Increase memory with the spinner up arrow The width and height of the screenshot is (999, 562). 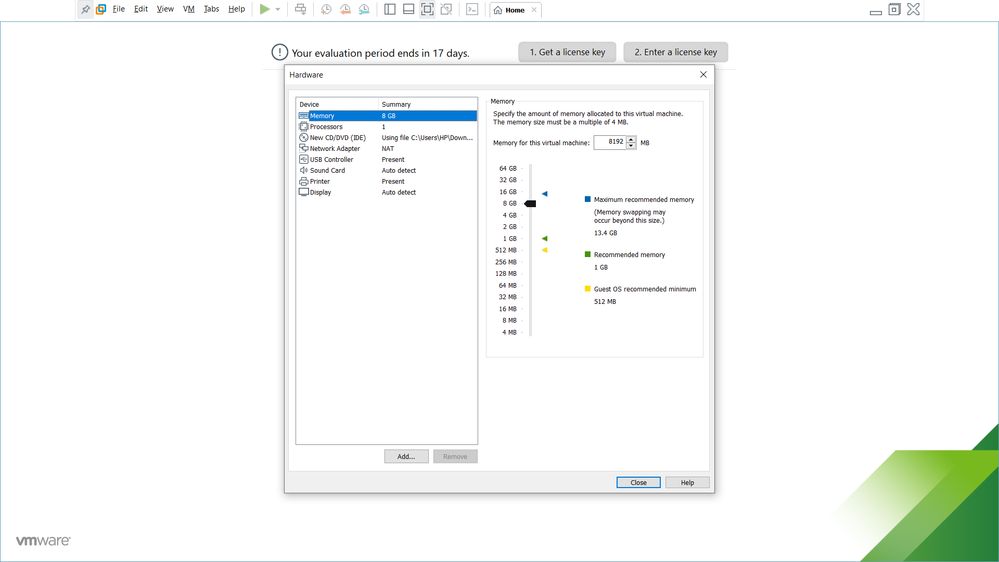point(631,139)
